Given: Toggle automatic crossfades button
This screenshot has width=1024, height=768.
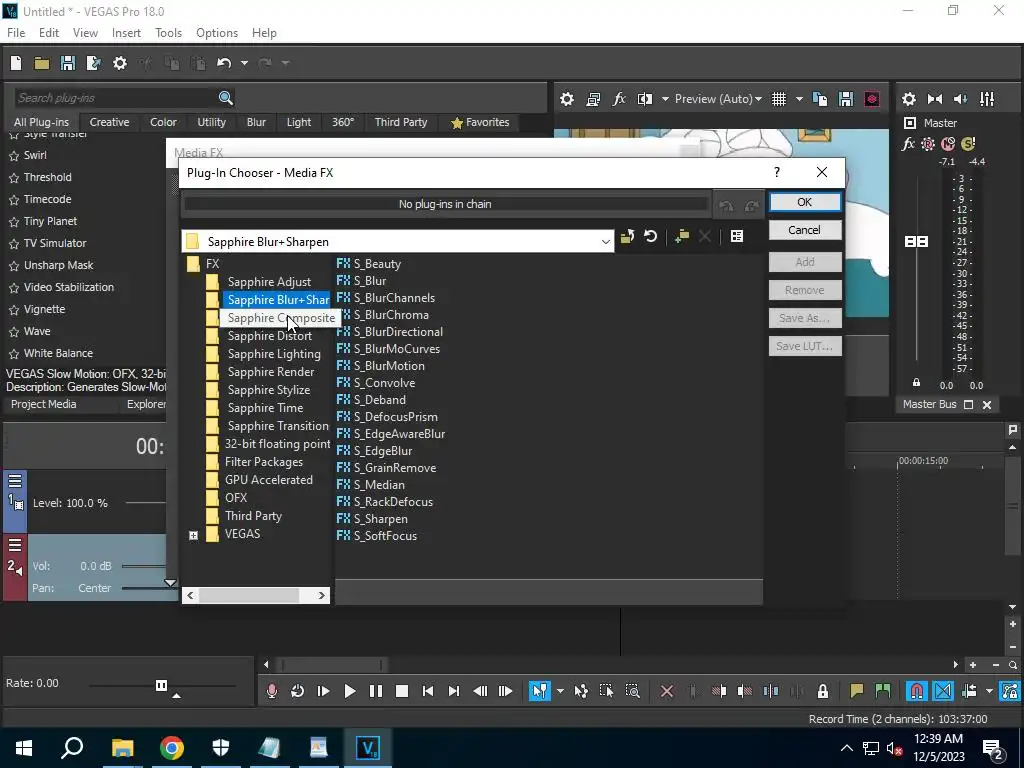Looking at the screenshot, I should tap(942, 691).
